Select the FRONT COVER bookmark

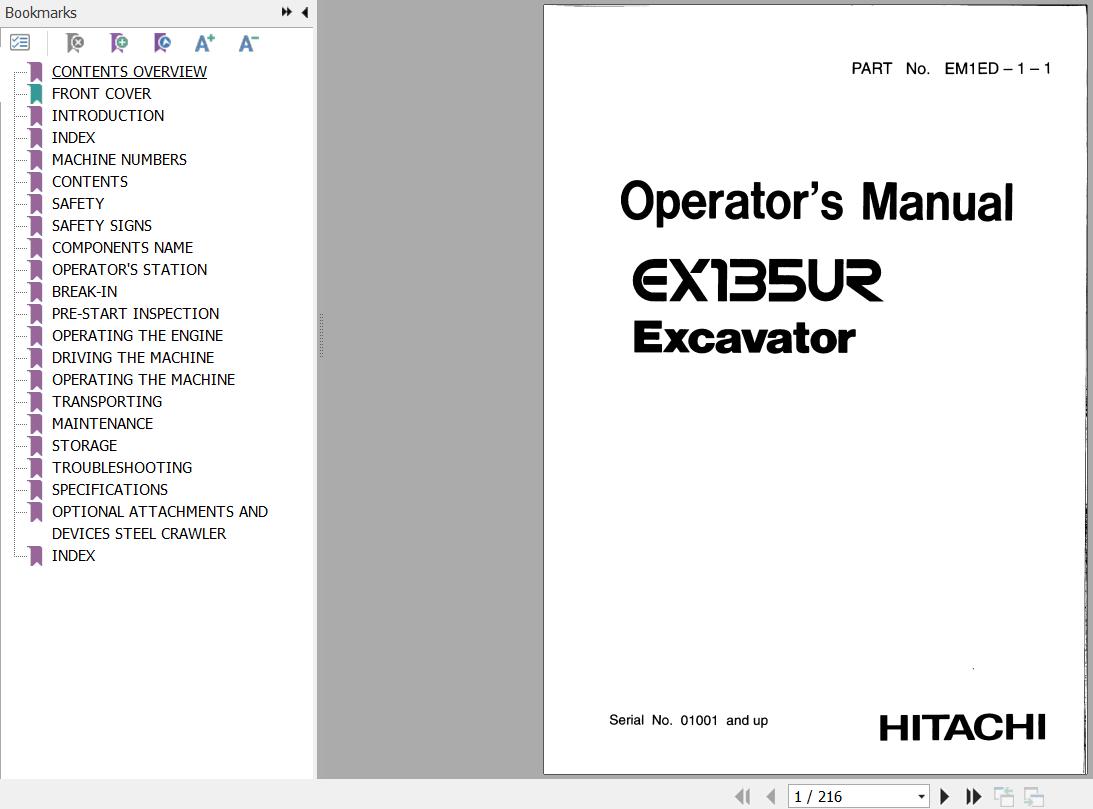(101, 93)
